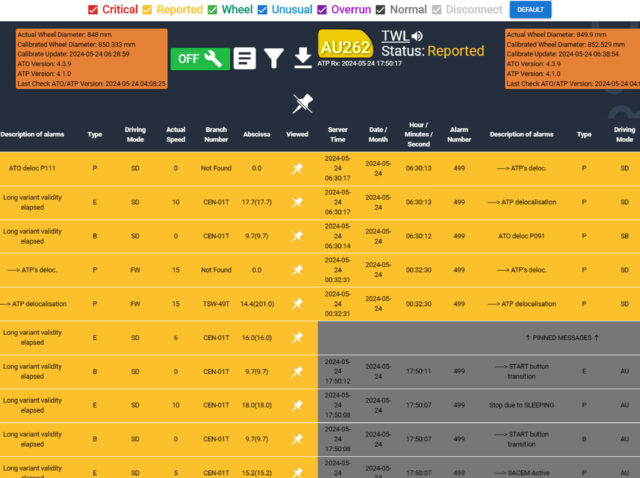The image size is (640, 478).
Task: Click the DEFAULT button
Action: point(530,10)
